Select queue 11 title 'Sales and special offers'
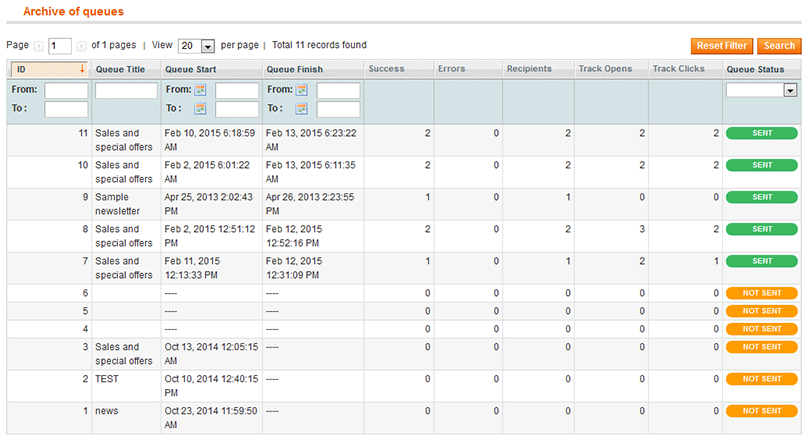Screen dimensions: 811x442 click(126, 140)
